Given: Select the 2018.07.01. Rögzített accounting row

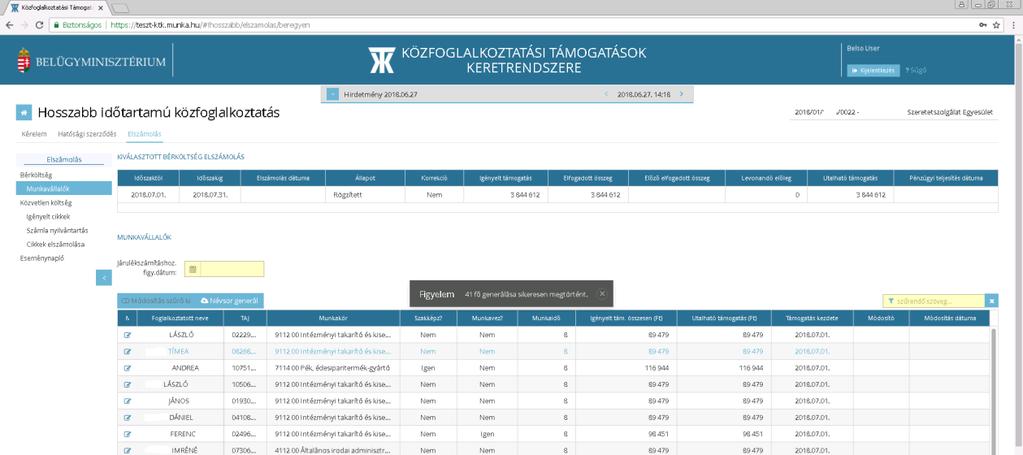Looking at the screenshot, I should coord(558,195).
